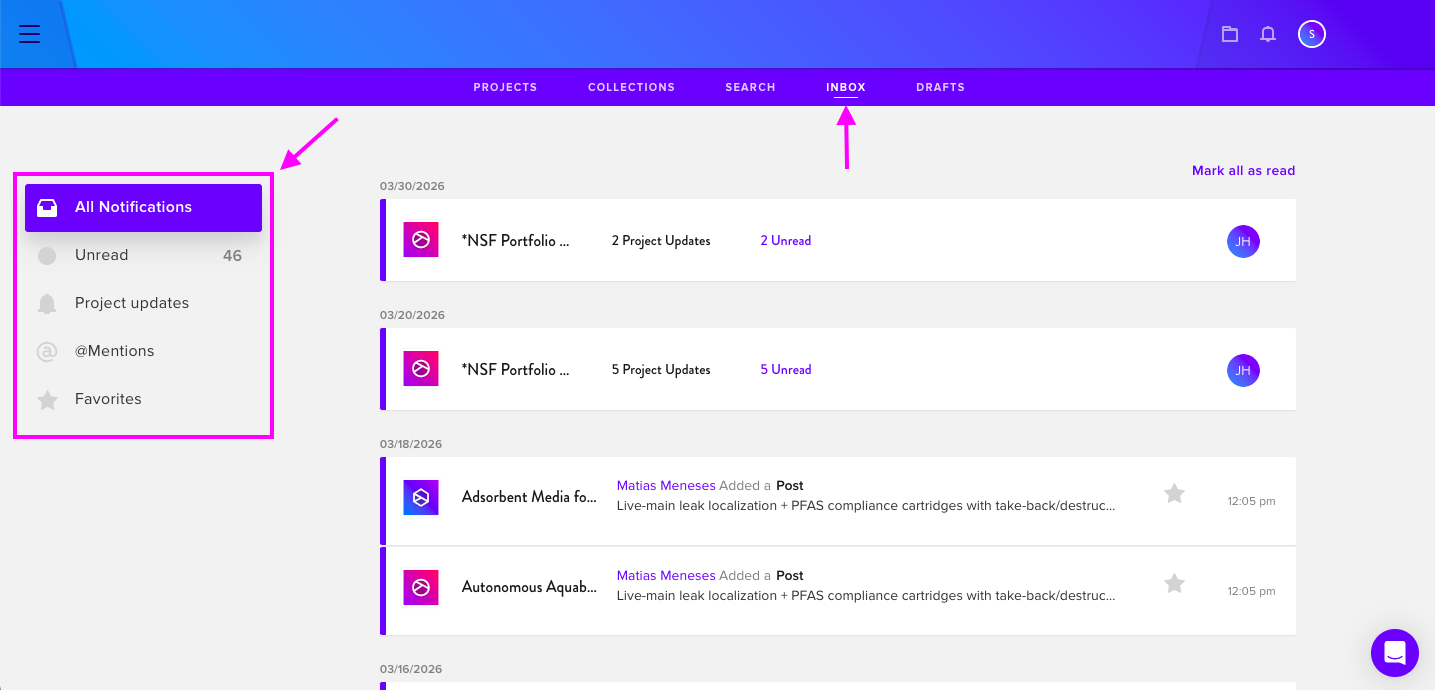Click the JH avatar on 03/30/2026 notification
The height and width of the screenshot is (690, 1435).
(1243, 241)
